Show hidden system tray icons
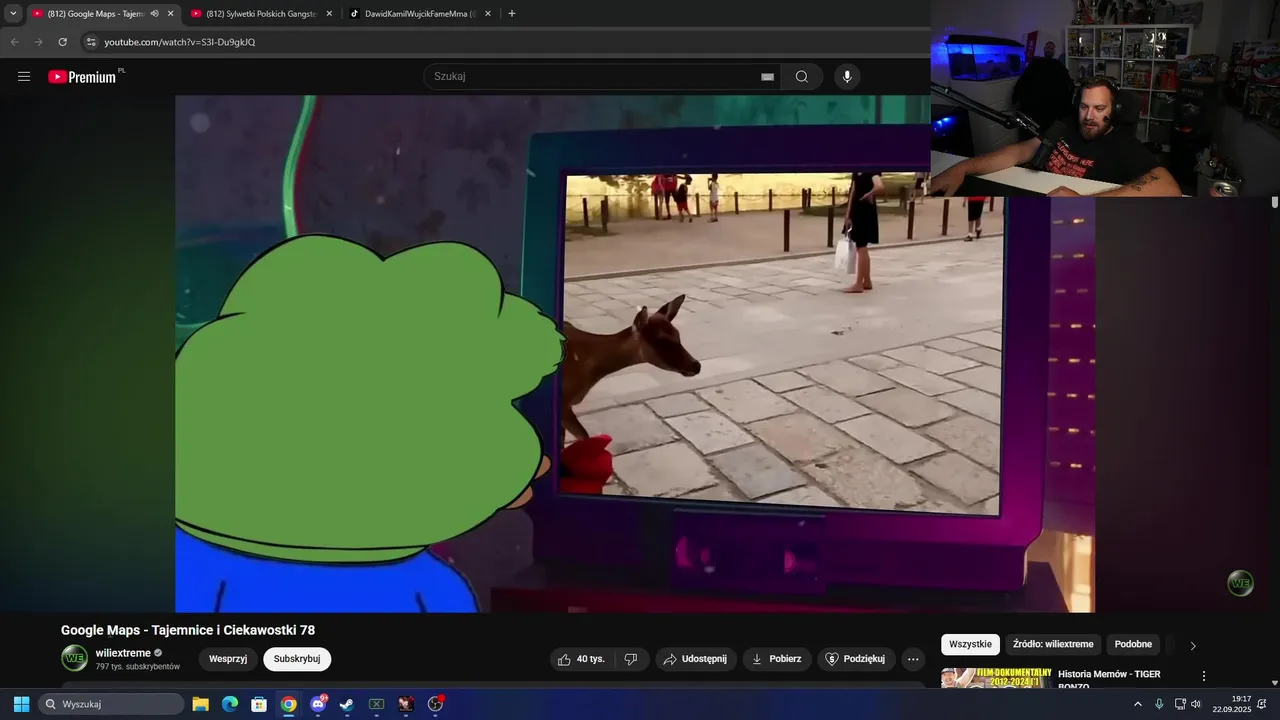1280x720 pixels. tap(1137, 704)
